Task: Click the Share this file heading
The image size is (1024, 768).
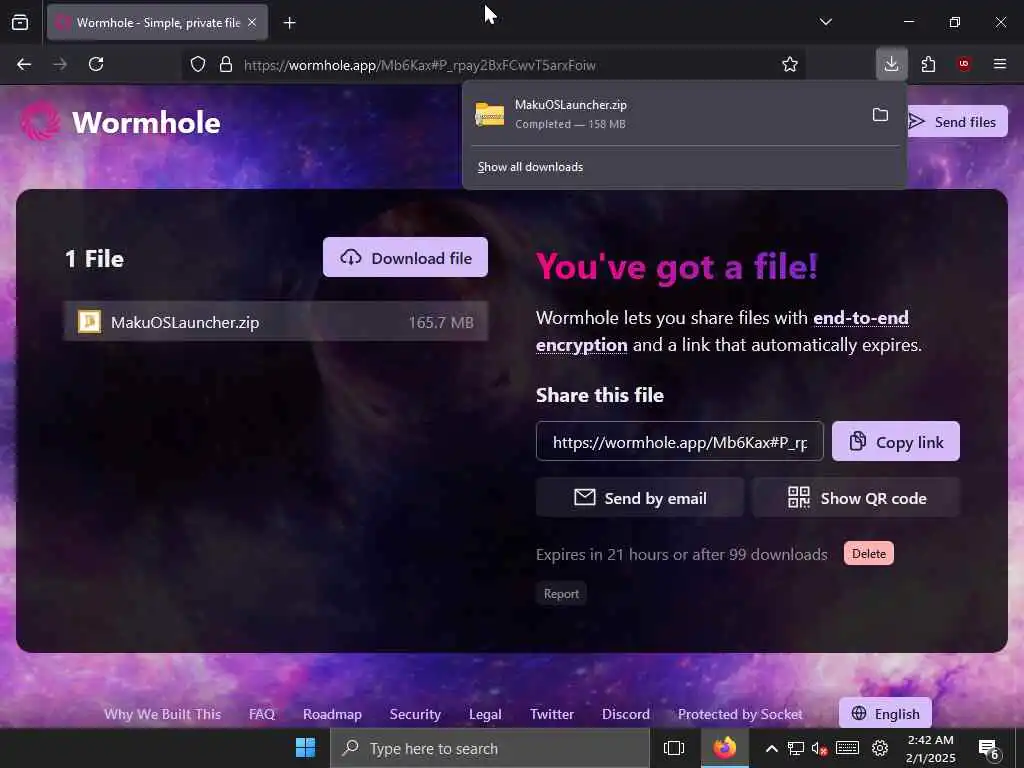Action: pos(600,395)
